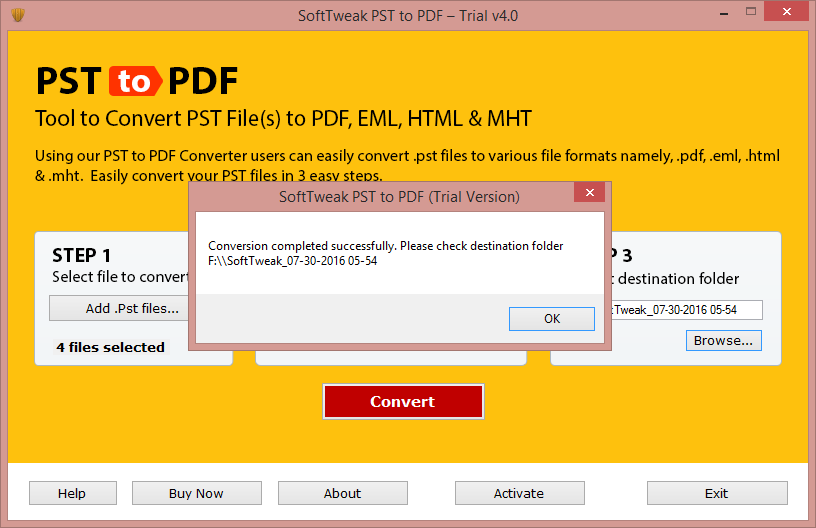Image resolution: width=816 pixels, height=528 pixels.
Task: Click Add .Pst files button
Action: (x=120, y=308)
